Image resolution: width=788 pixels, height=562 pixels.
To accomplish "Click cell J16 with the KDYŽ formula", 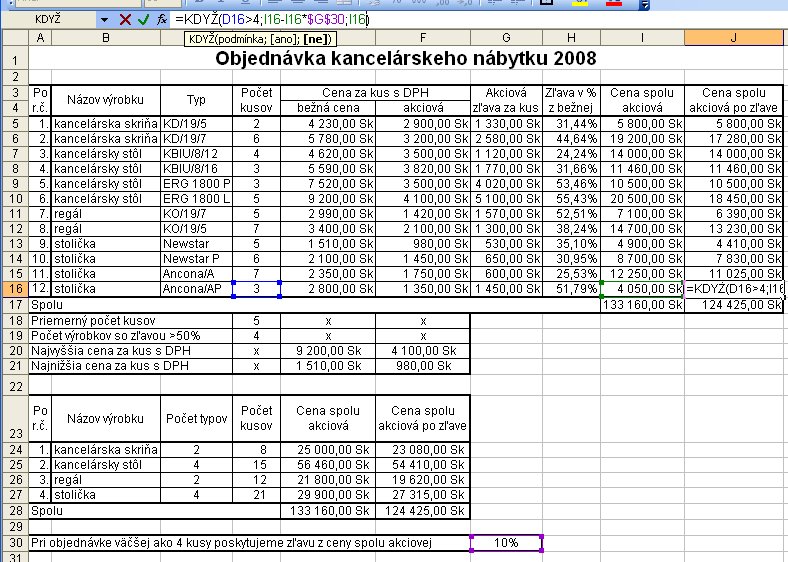I will [734, 289].
